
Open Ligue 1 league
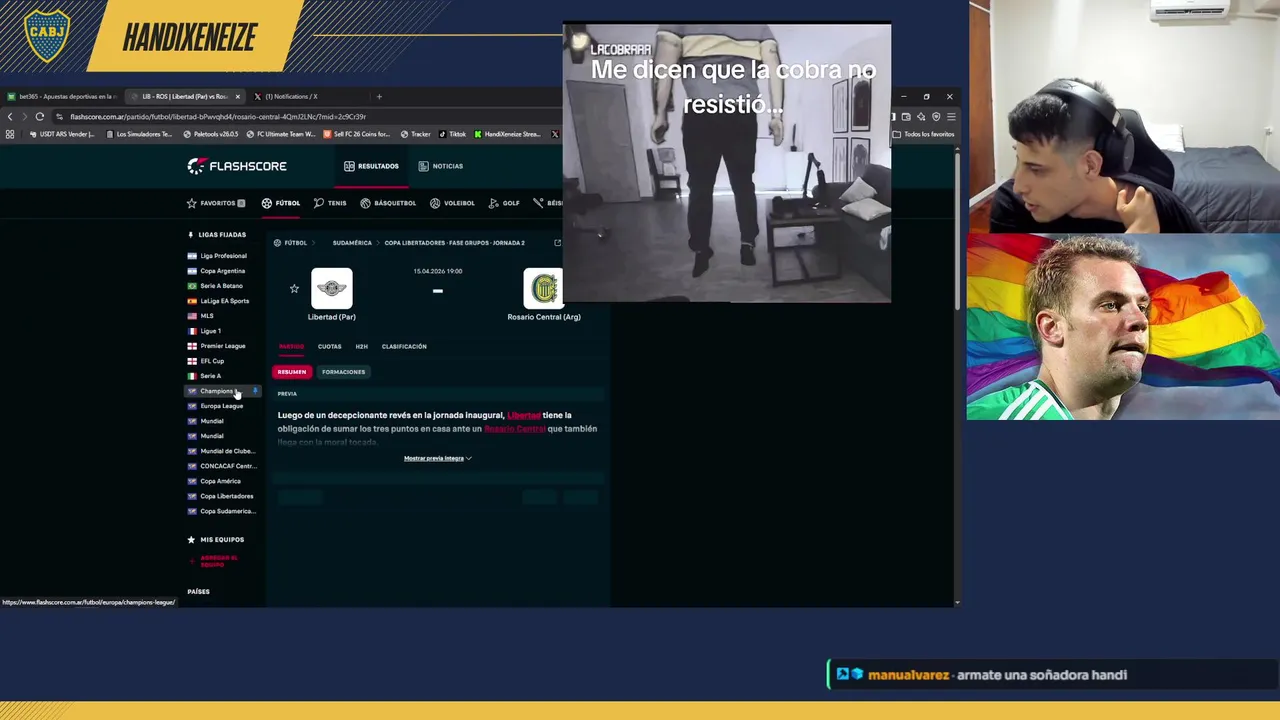point(204,331)
